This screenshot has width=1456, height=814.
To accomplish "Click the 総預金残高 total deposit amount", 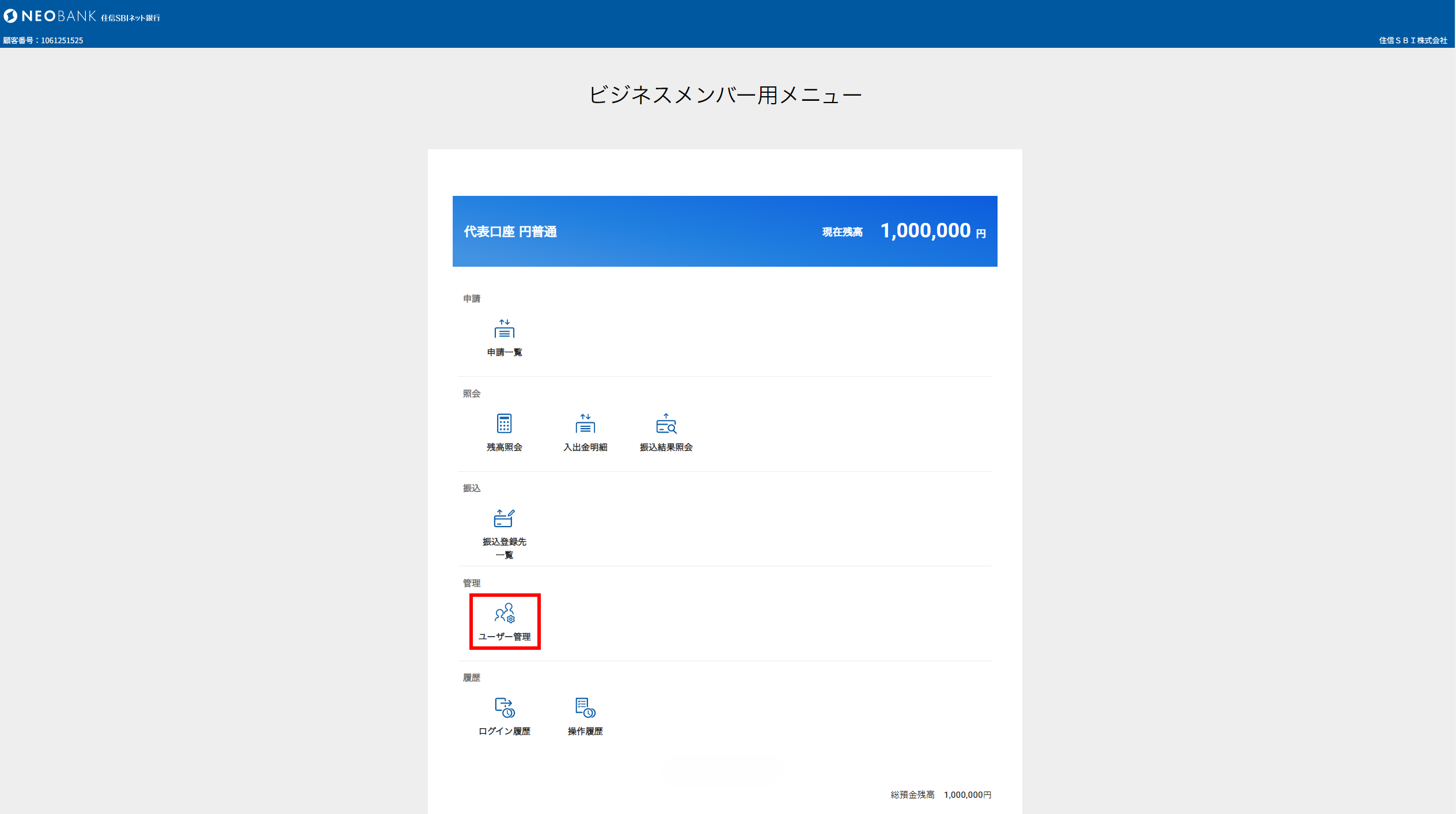I will point(968,794).
